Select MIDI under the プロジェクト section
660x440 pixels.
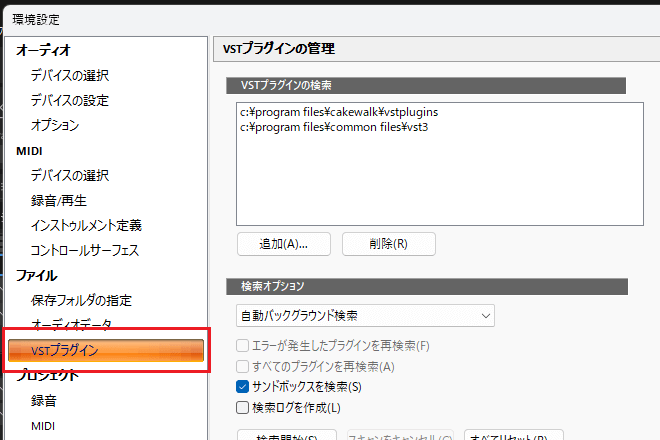(43, 426)
